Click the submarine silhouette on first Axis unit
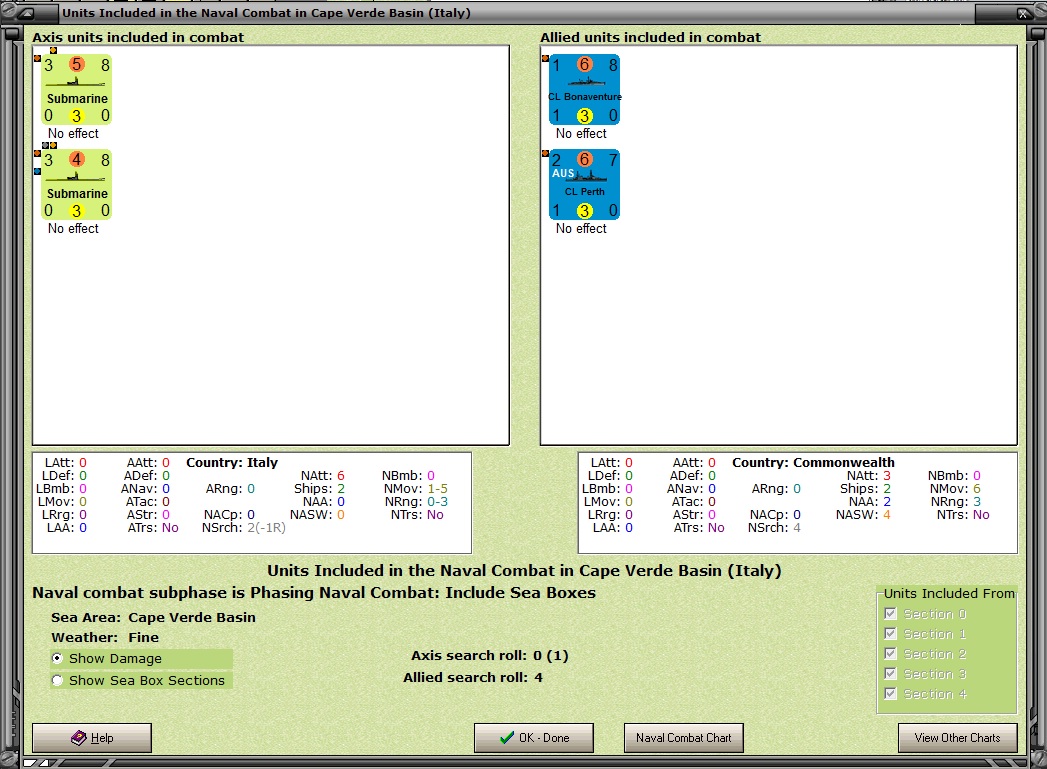The height and width of the screenshot is (769, 1047). [76, 82]
